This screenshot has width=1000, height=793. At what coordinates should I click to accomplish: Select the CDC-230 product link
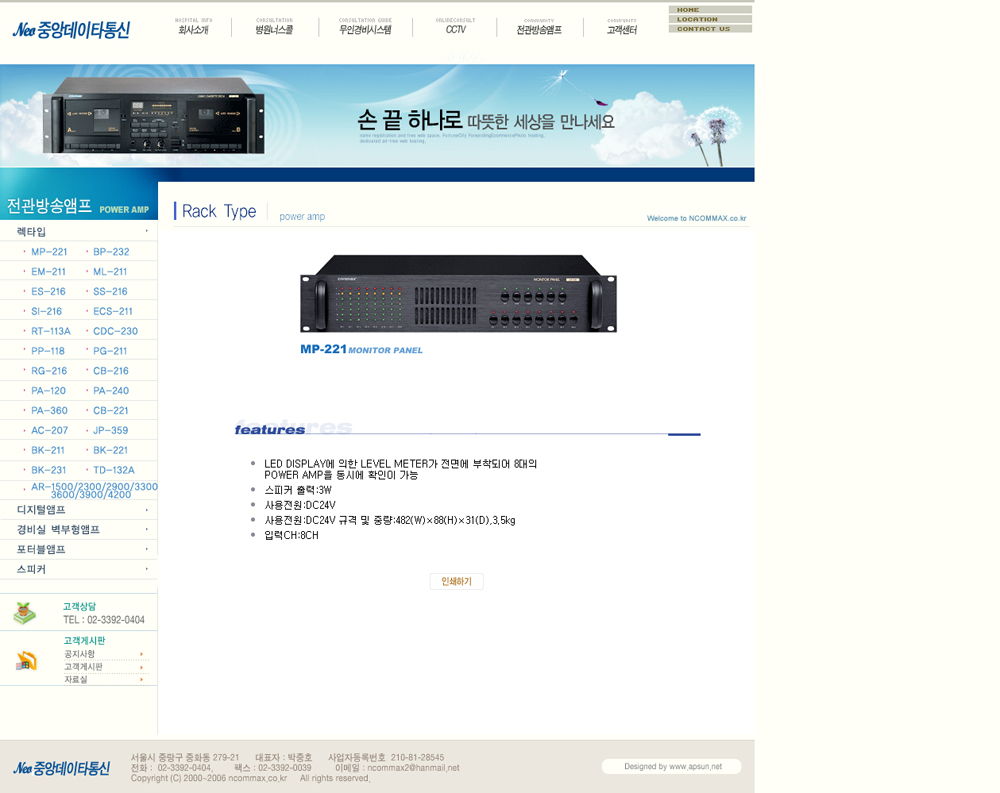(115, 331)
